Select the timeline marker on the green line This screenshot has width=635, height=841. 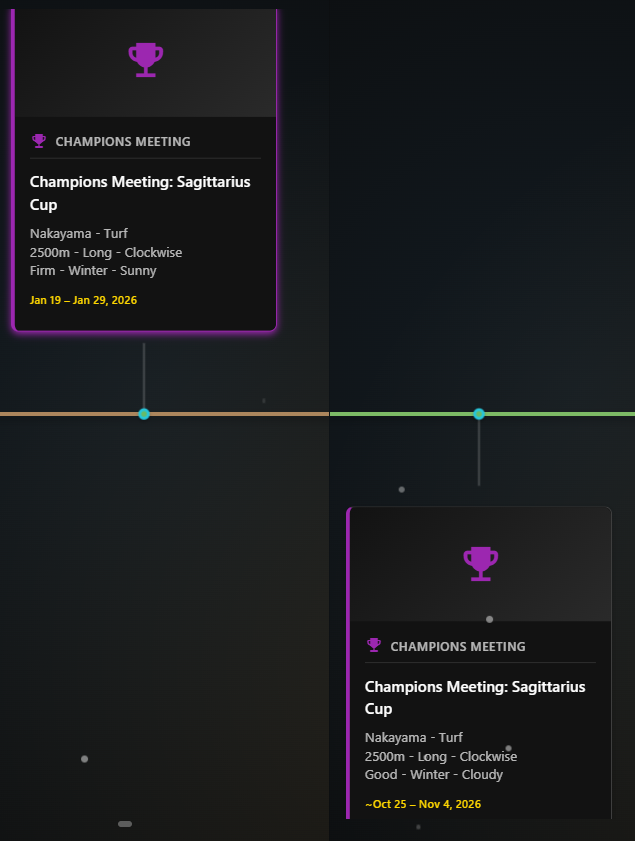(479, 414)
